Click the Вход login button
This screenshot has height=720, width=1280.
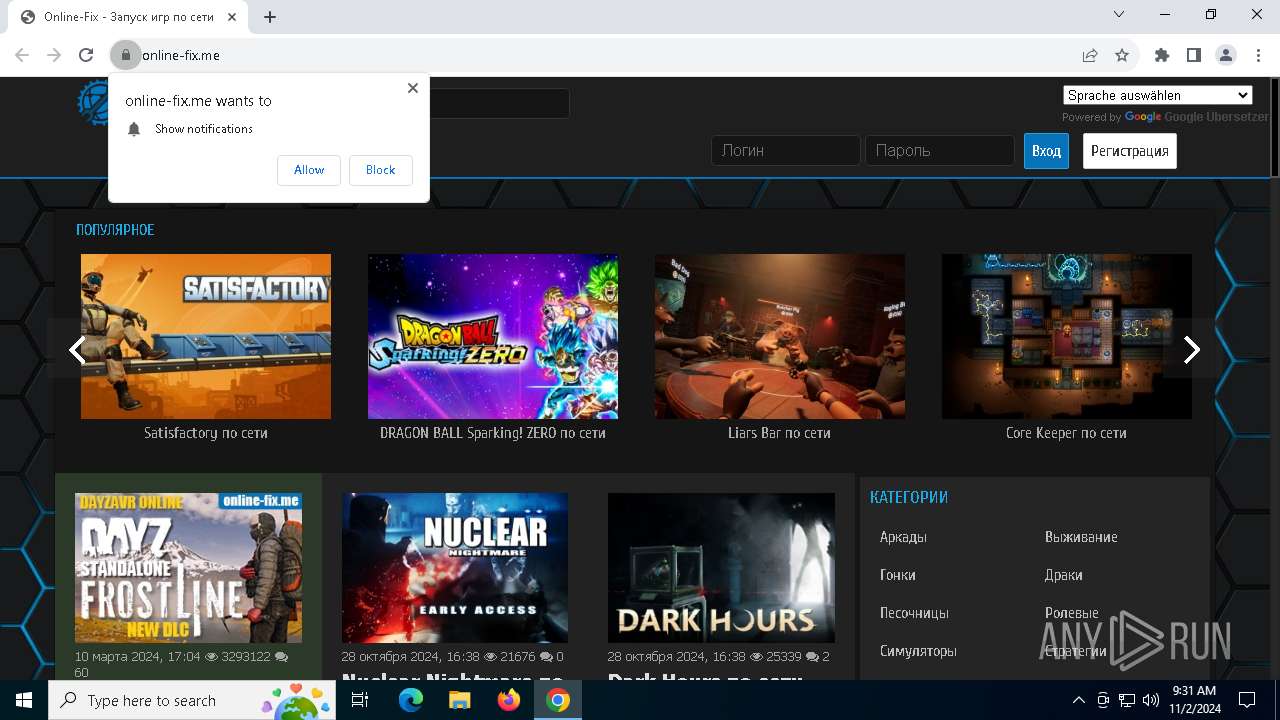point(1046,151)
